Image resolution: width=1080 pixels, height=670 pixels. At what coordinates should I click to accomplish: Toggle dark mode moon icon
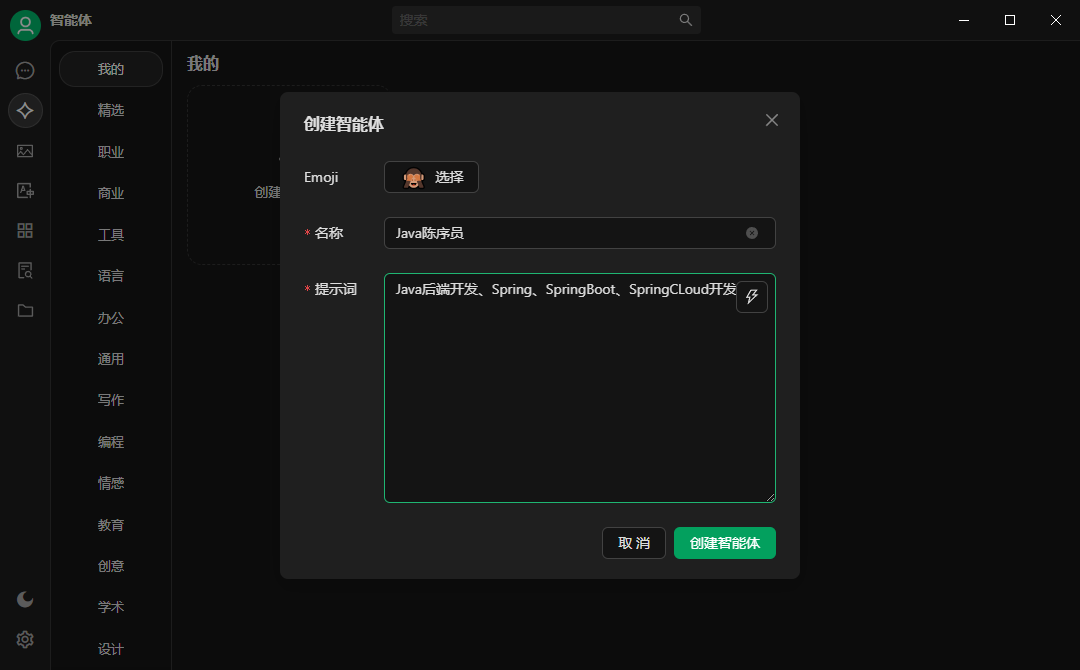pos(25,599)
